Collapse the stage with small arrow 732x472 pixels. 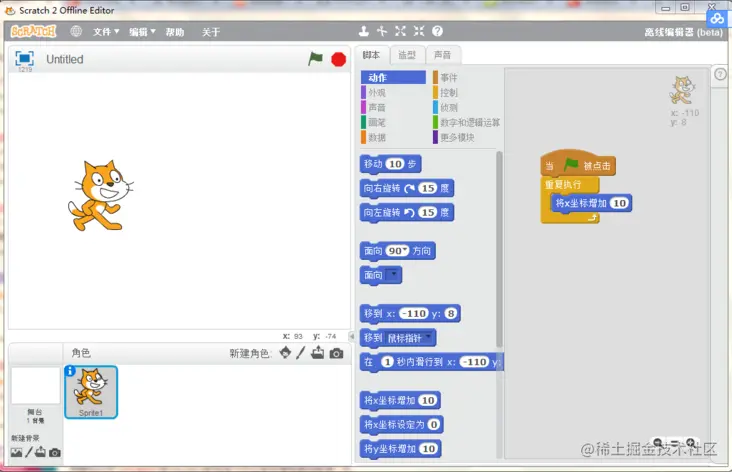tap(352, 336)
